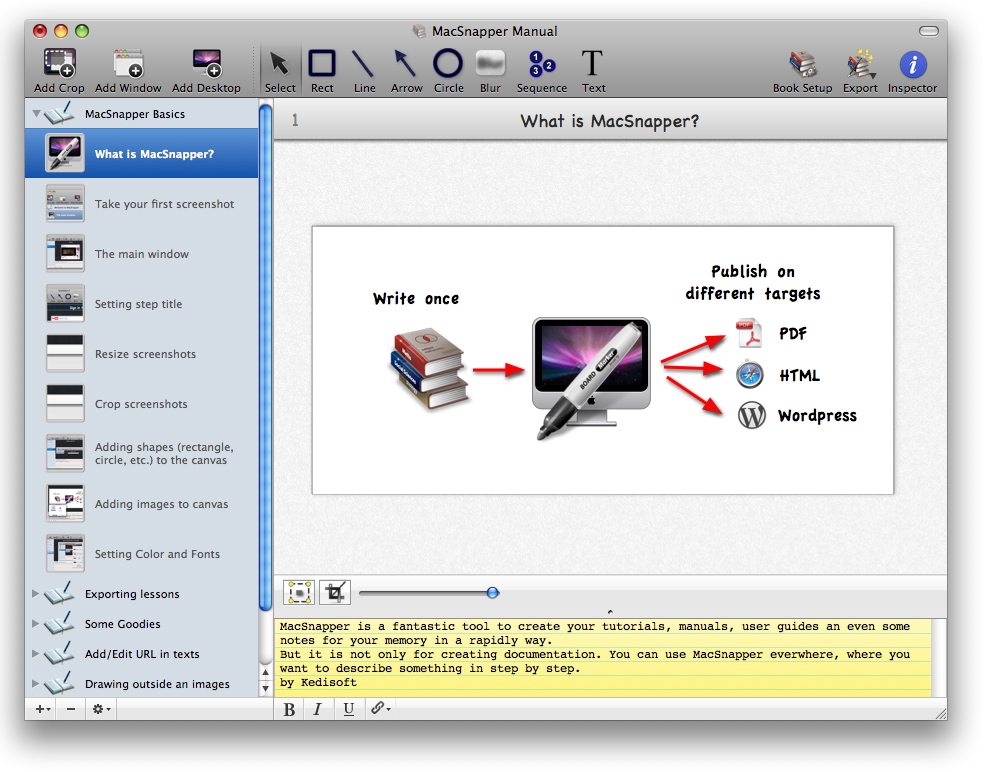The image size is (985, 772).
Task: Click the minus remove button below the sidebar
Action: click(x=71, y=709)
